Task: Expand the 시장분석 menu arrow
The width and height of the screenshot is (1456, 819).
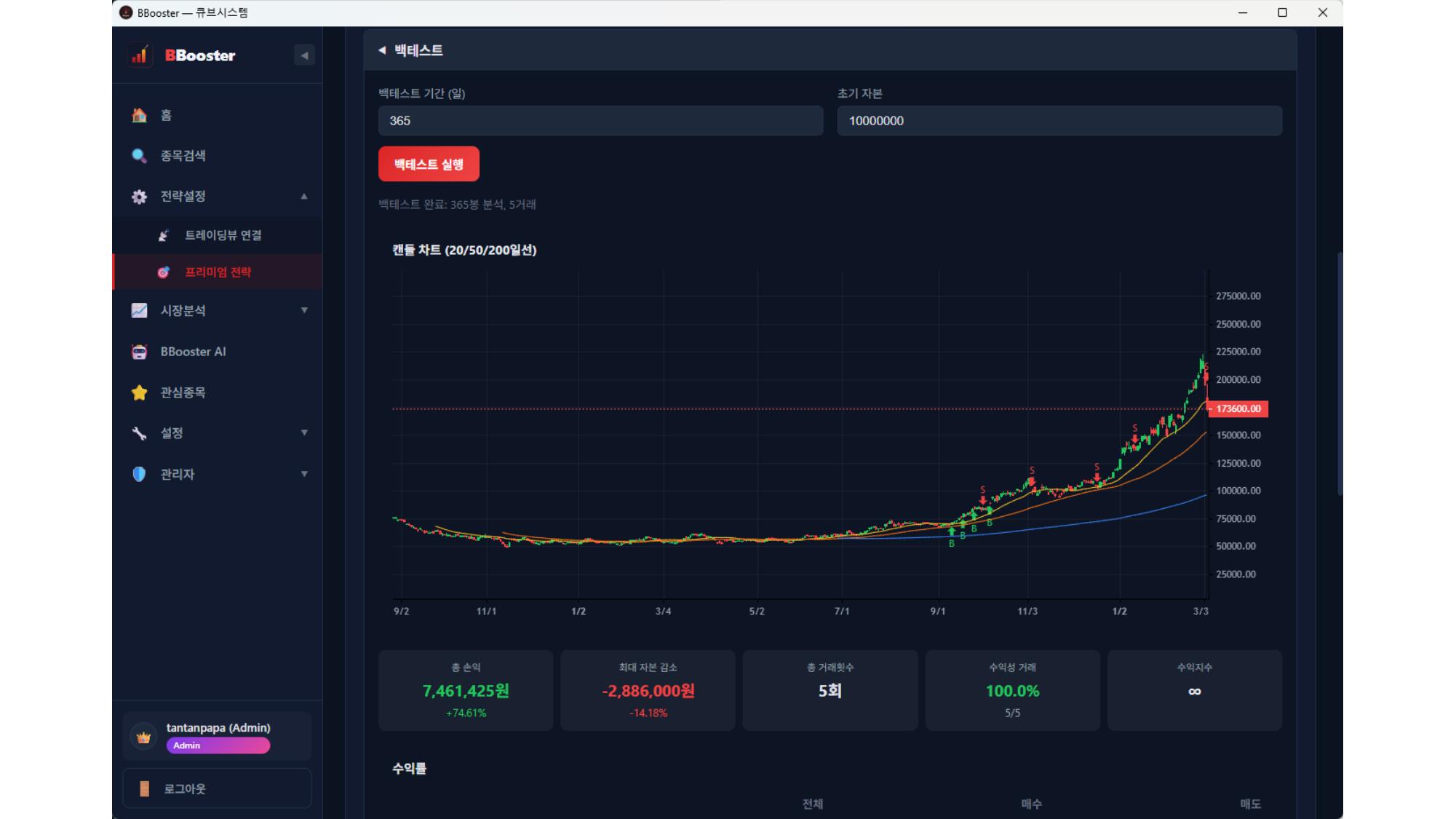Action: click(x=304, y=310)
